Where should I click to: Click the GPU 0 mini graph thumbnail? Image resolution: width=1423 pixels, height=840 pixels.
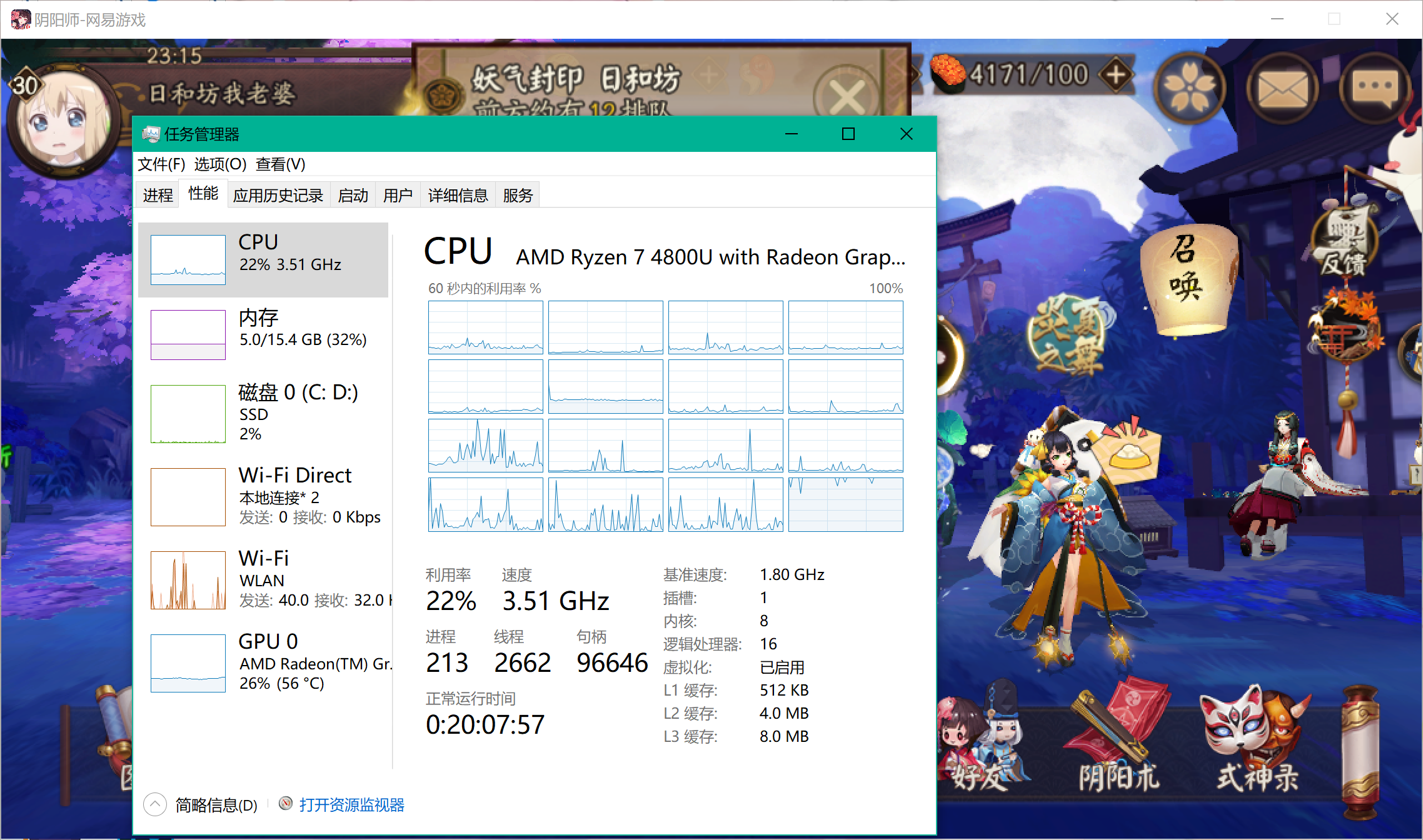pyautogui.click(x=188, y=663)
